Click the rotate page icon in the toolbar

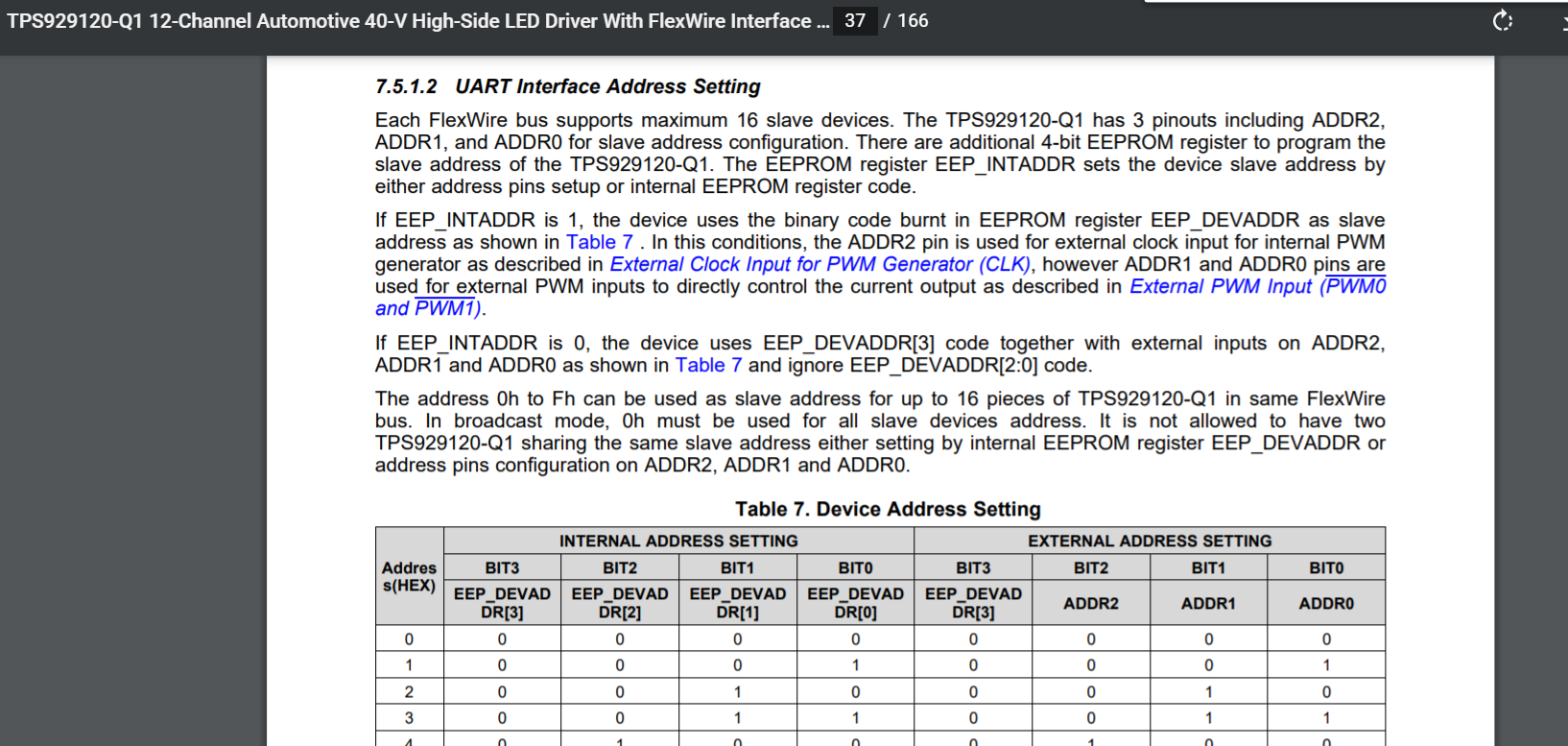[x=1503, y=20]
